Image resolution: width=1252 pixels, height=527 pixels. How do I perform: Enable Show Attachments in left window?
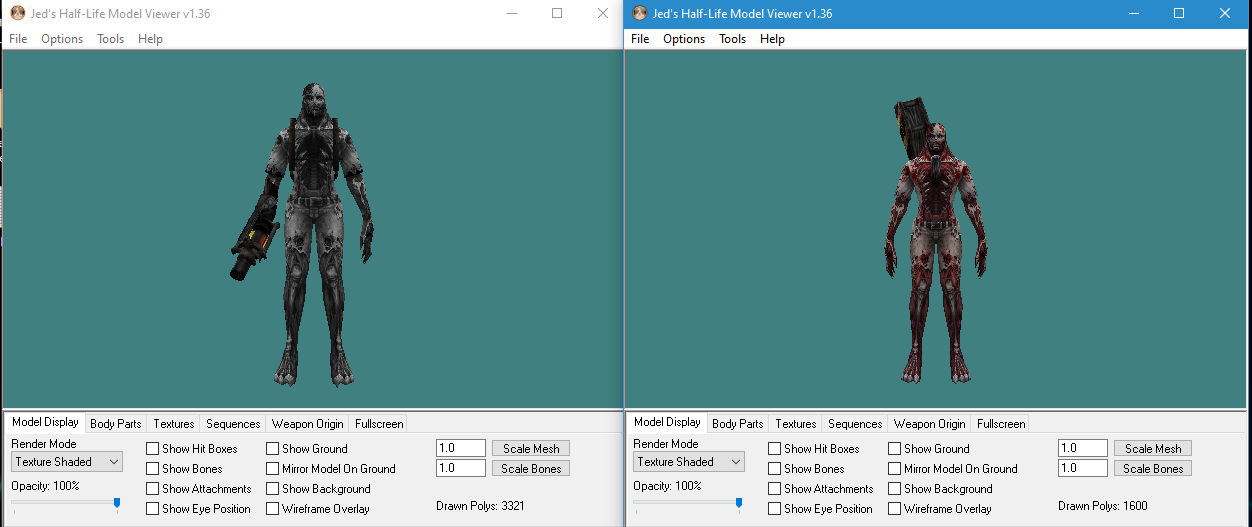(x=153, y=489)
